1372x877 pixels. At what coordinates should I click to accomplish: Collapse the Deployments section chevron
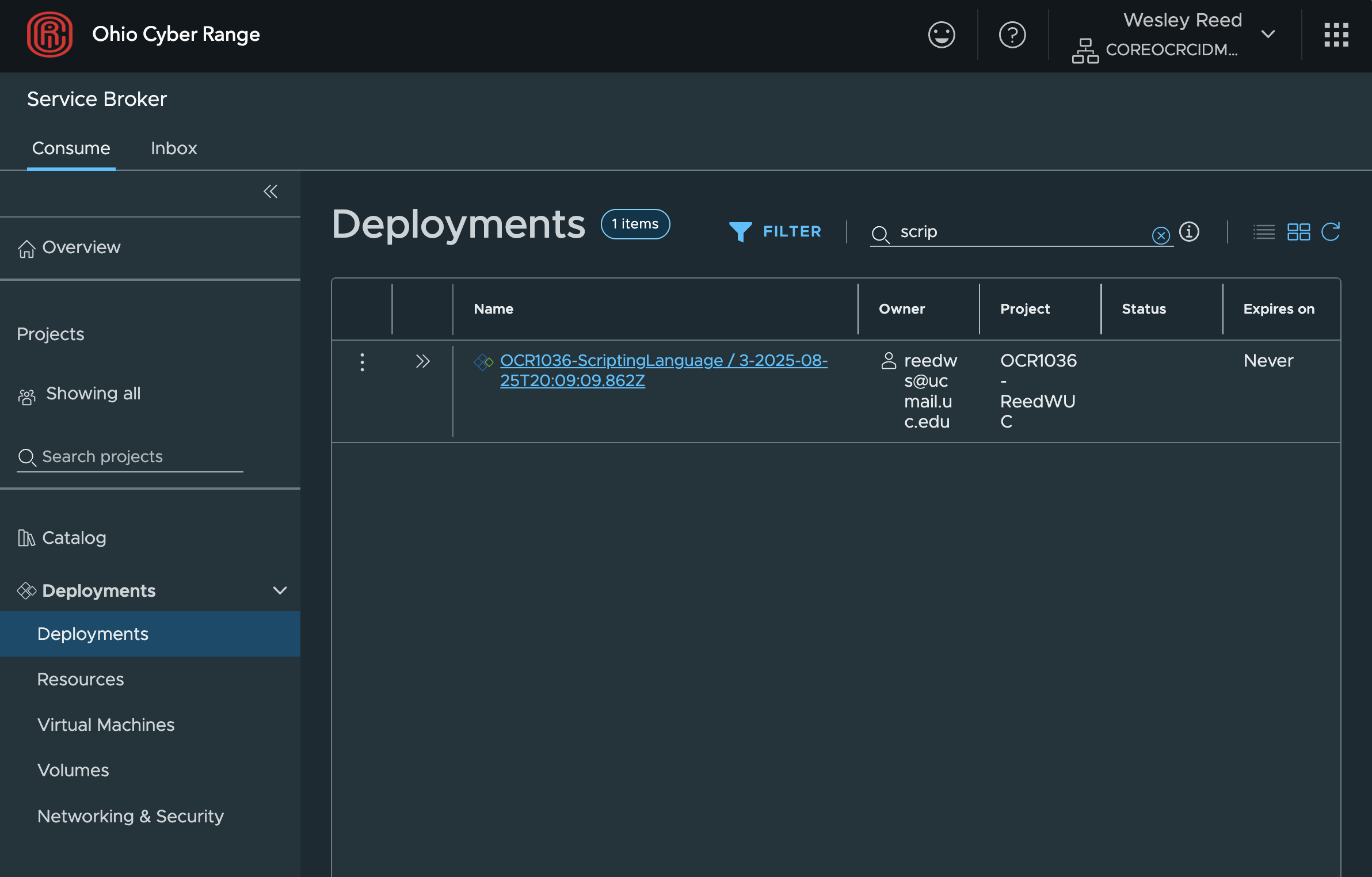click(280, 590)
